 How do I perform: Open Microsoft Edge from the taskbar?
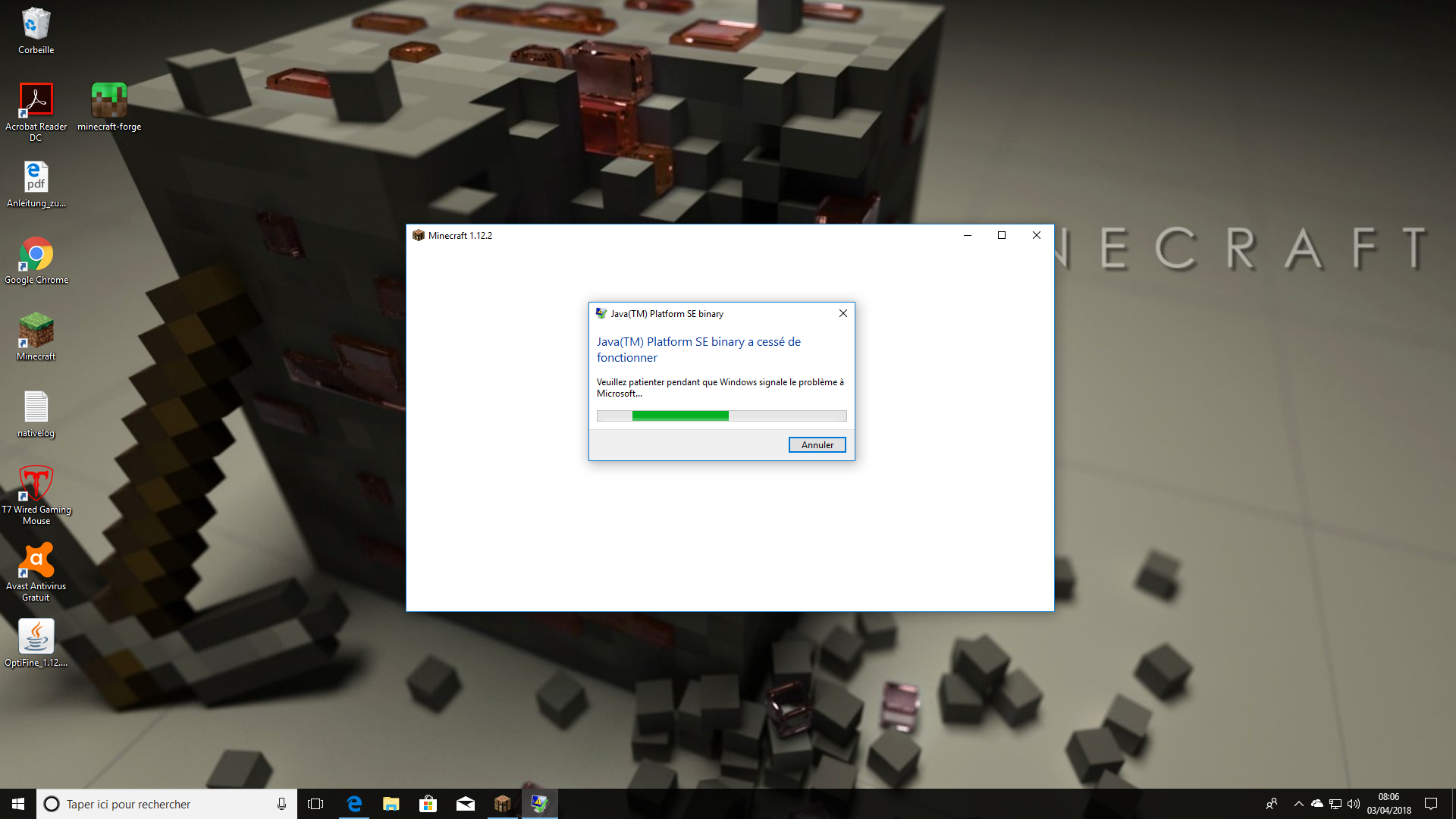[353, 804]
